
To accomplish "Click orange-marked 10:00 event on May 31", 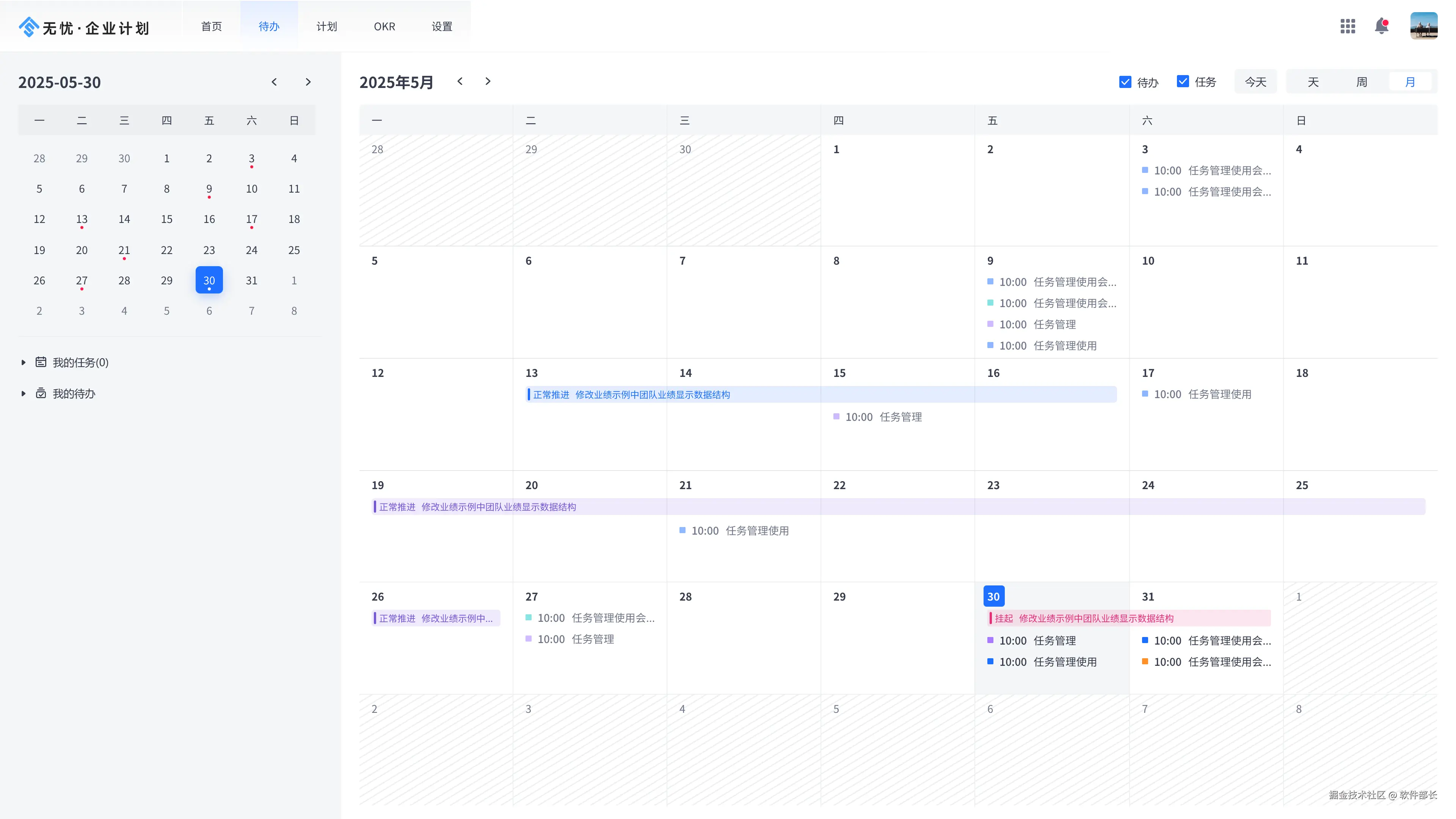I will 1212,662.
